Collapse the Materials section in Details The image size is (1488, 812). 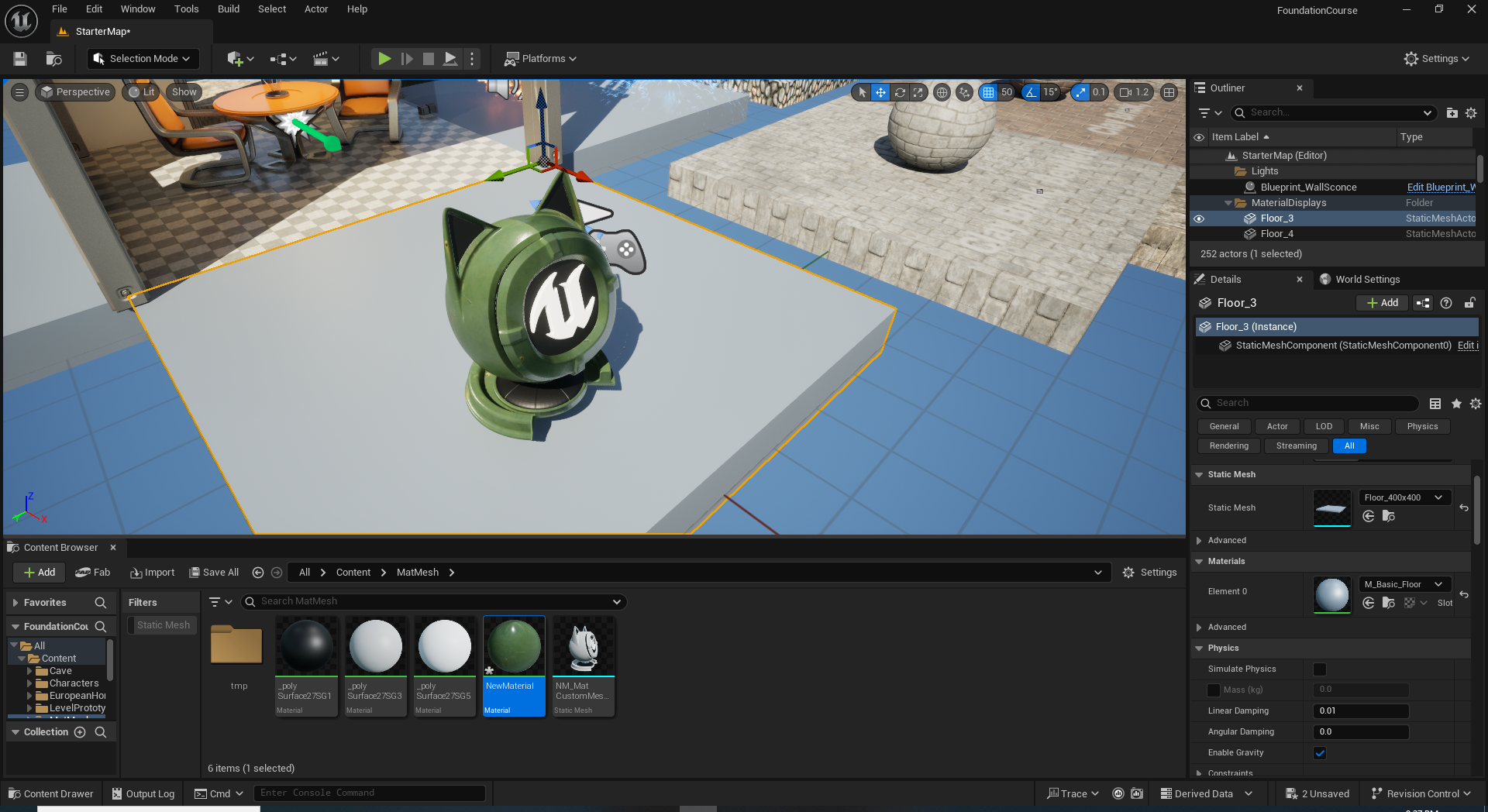[x=1199, y=562]
